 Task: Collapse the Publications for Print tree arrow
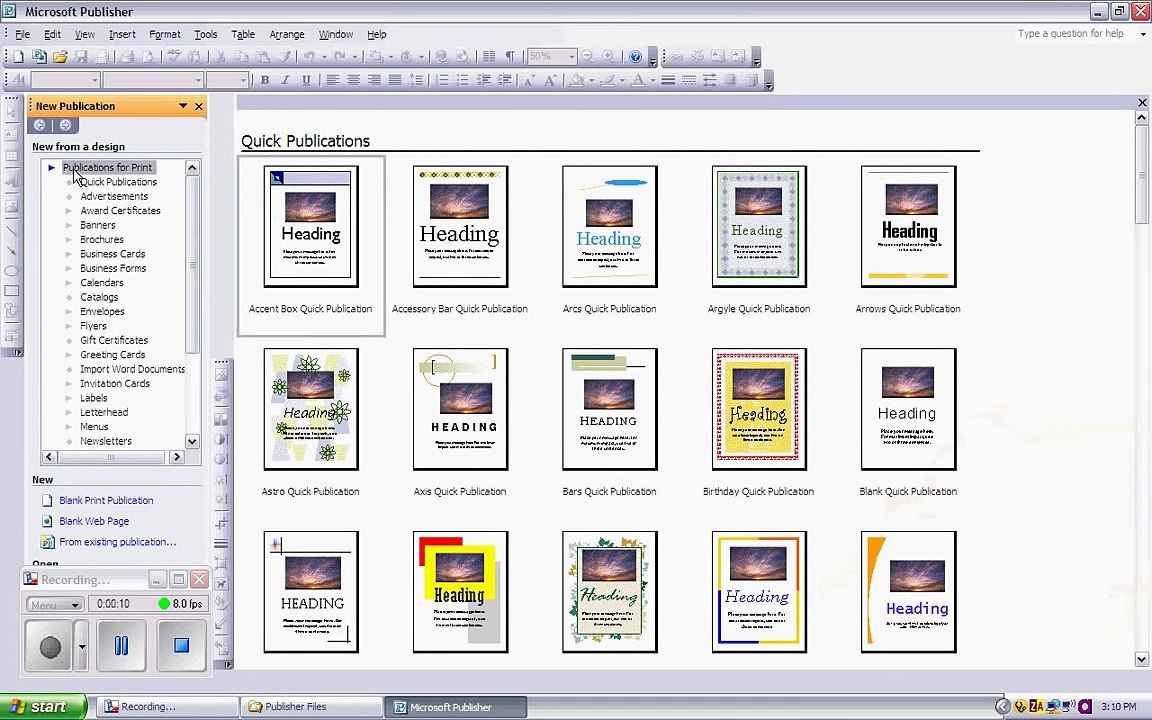pyautogui.click(x=51, y=168)
